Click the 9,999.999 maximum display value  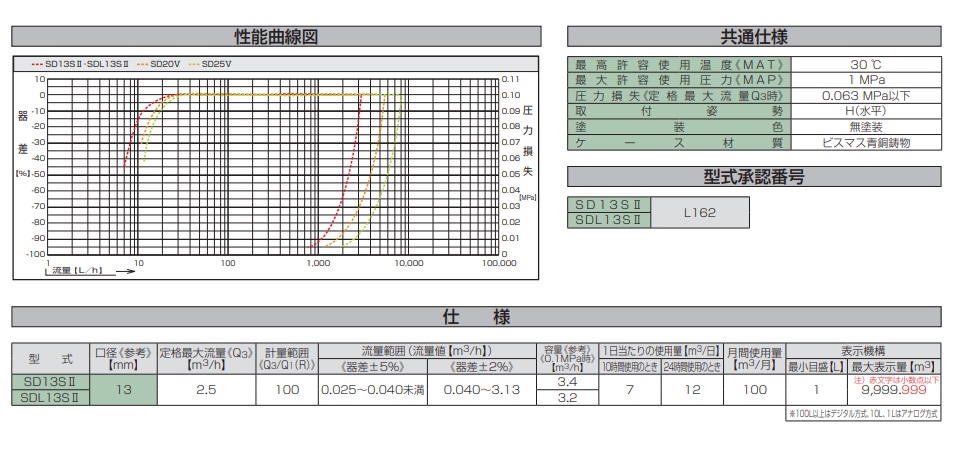[x=894, y=391]
